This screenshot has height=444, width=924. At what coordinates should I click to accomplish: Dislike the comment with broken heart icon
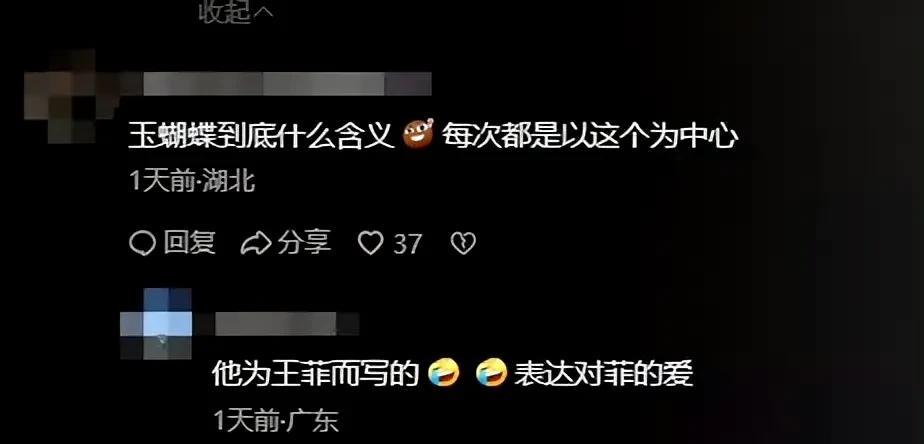pyautogui.click(x=463, y=244)
